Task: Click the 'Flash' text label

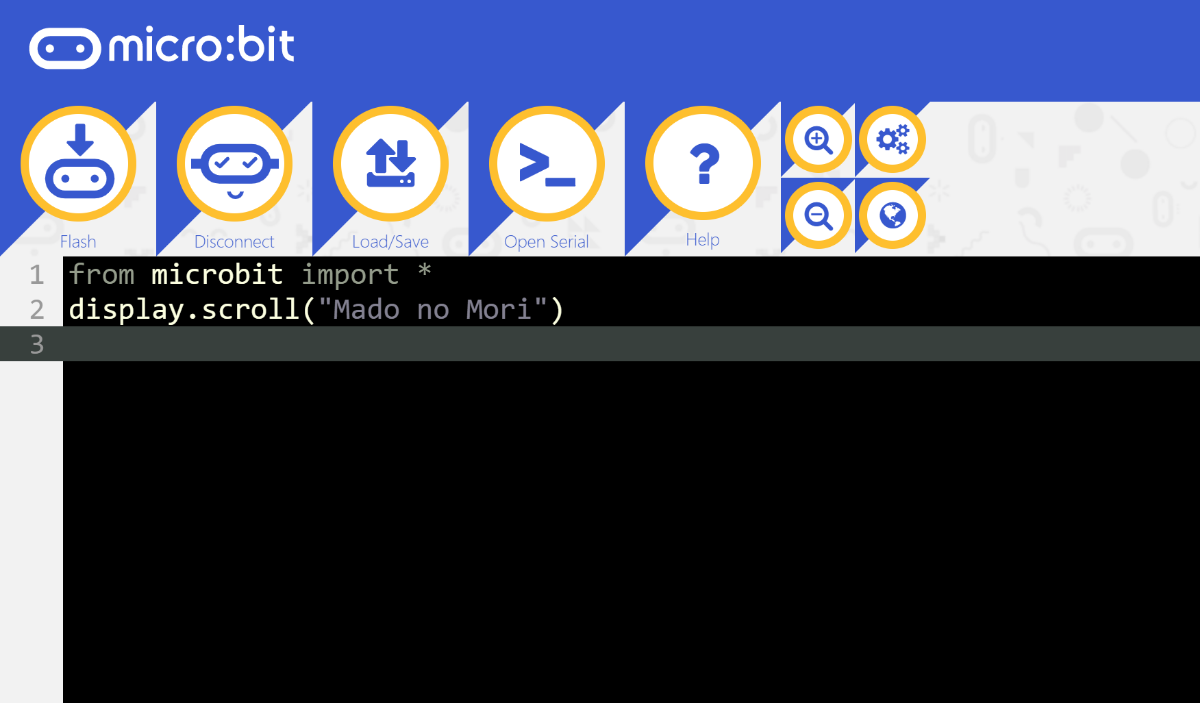Action: (x=78, y=242)
